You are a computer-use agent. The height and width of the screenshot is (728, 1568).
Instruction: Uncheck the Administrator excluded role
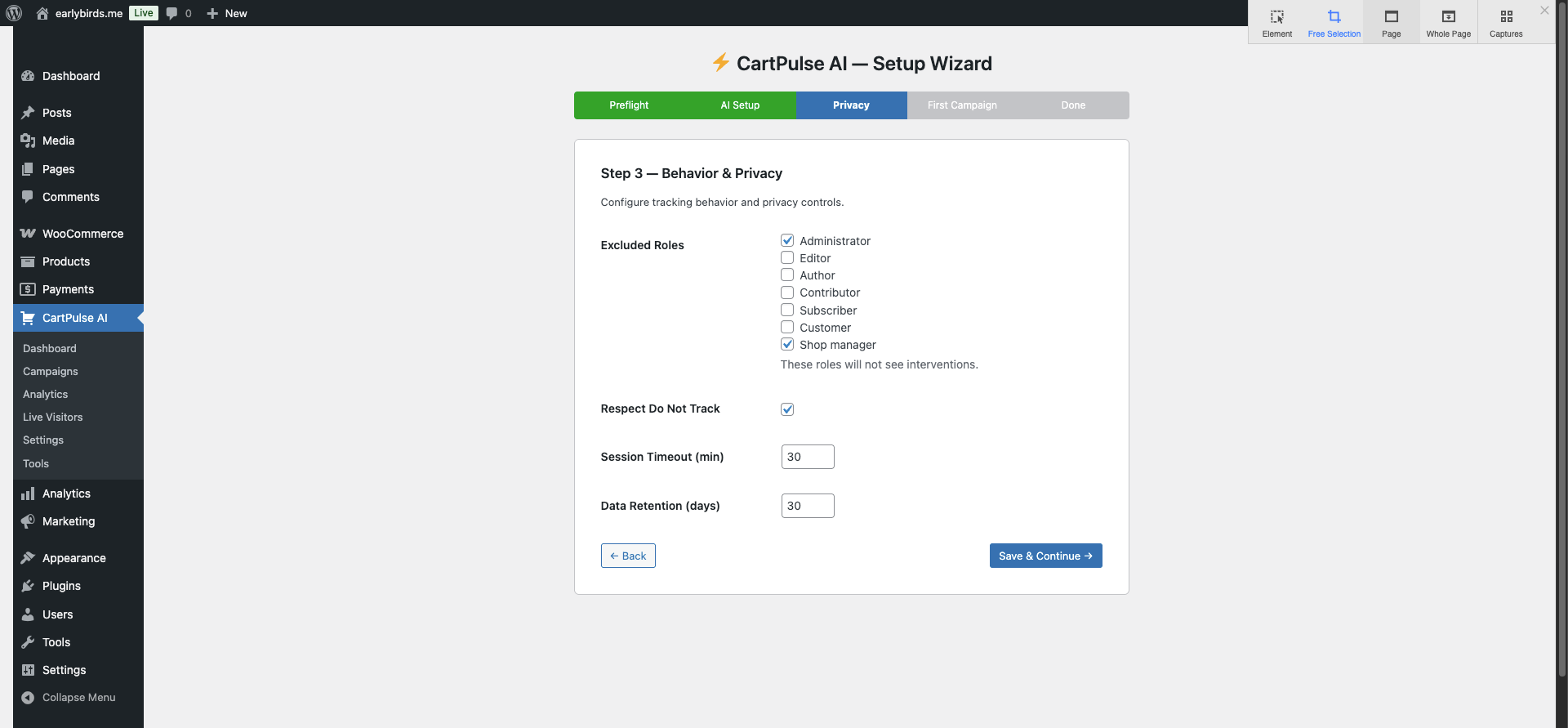787,240
